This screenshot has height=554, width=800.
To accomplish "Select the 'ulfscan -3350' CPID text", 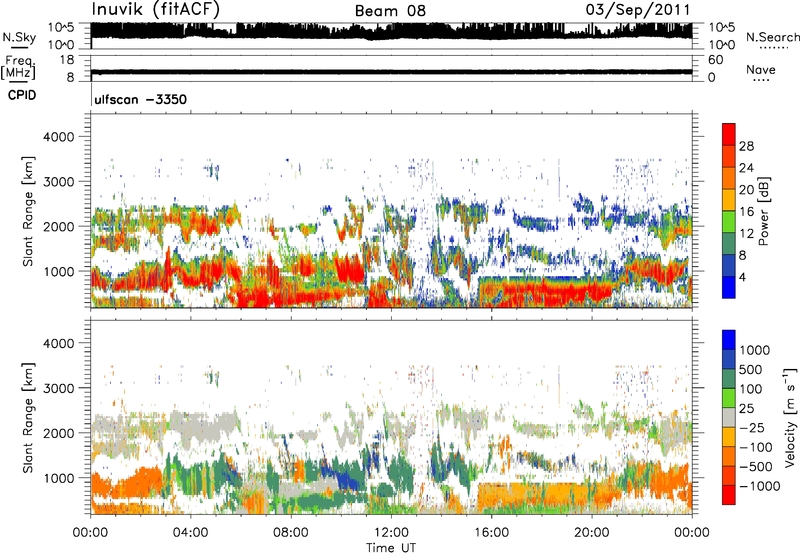I will point(140,99).
